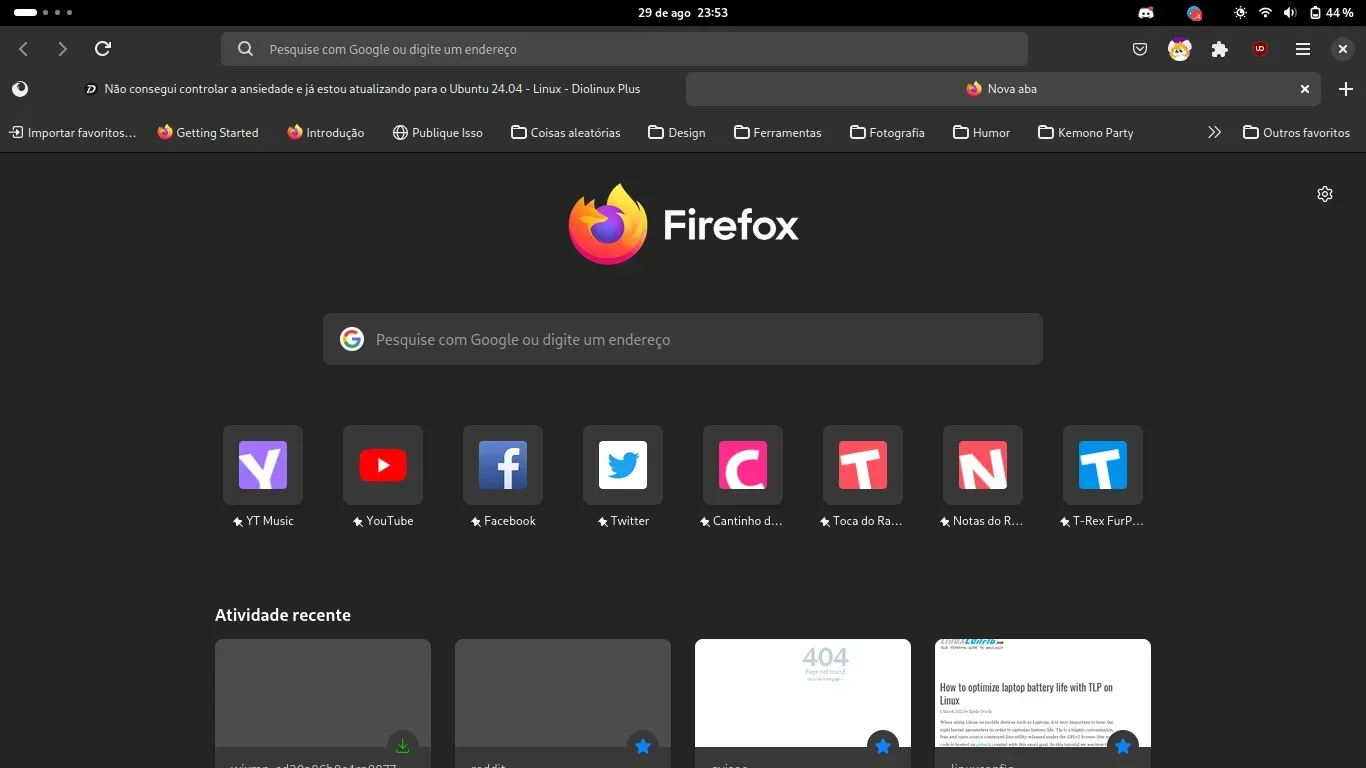Open the TLP battery article thumbnail
The image size is (1366, 768).
click(x=1042, y=694)
